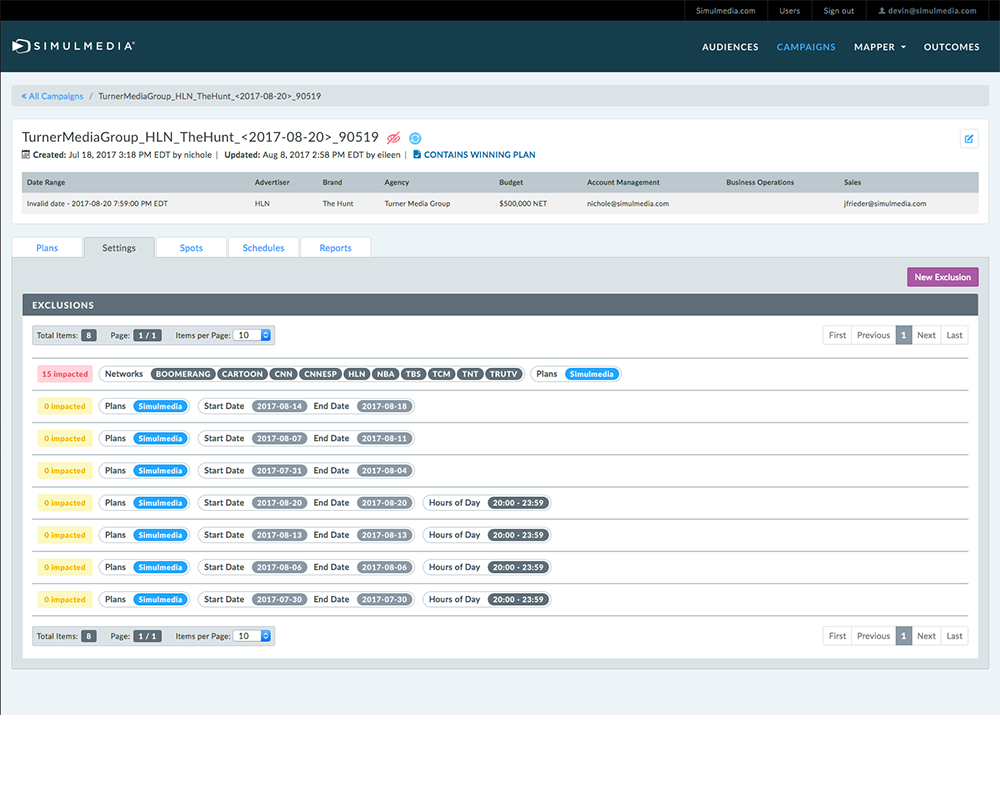Select the BOOMERANG network tag
The image size is (1000, 808).
183,374
